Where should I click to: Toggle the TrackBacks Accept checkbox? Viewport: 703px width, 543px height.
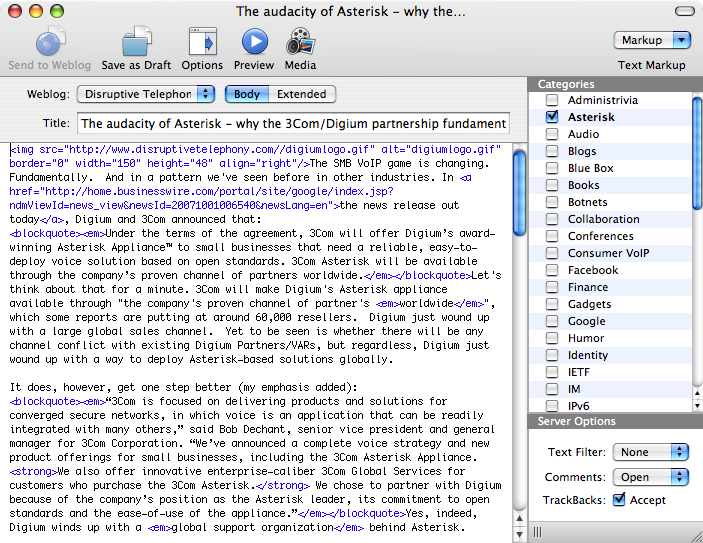click(x=619, y=500)
